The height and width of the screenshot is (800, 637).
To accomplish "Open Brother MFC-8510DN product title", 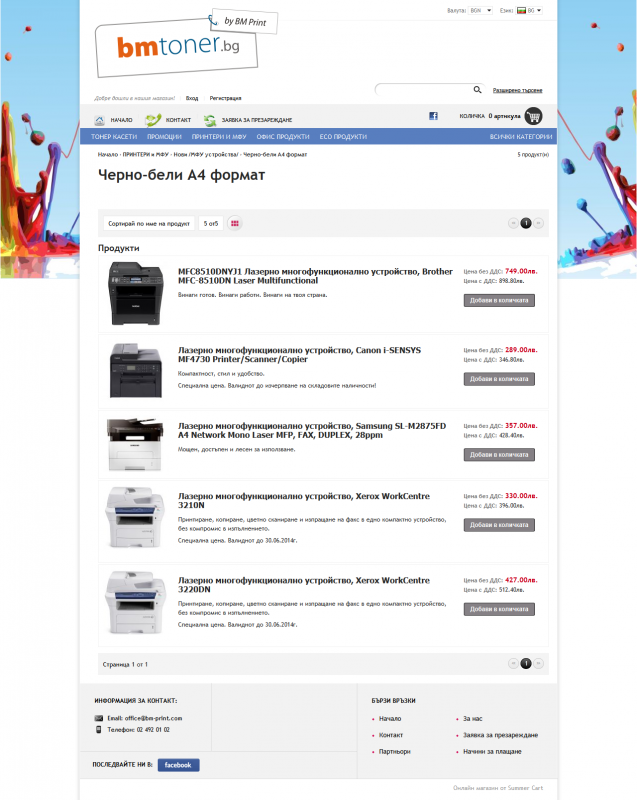I will (x=315, y=276).
